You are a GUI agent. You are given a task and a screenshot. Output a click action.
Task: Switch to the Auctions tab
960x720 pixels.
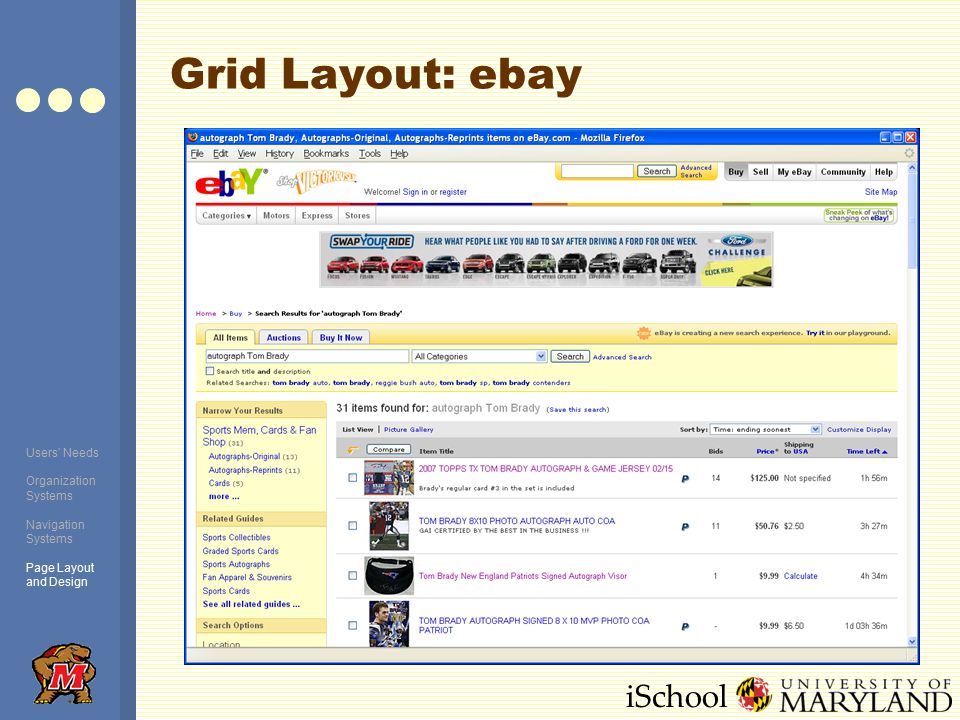[283, 337]
